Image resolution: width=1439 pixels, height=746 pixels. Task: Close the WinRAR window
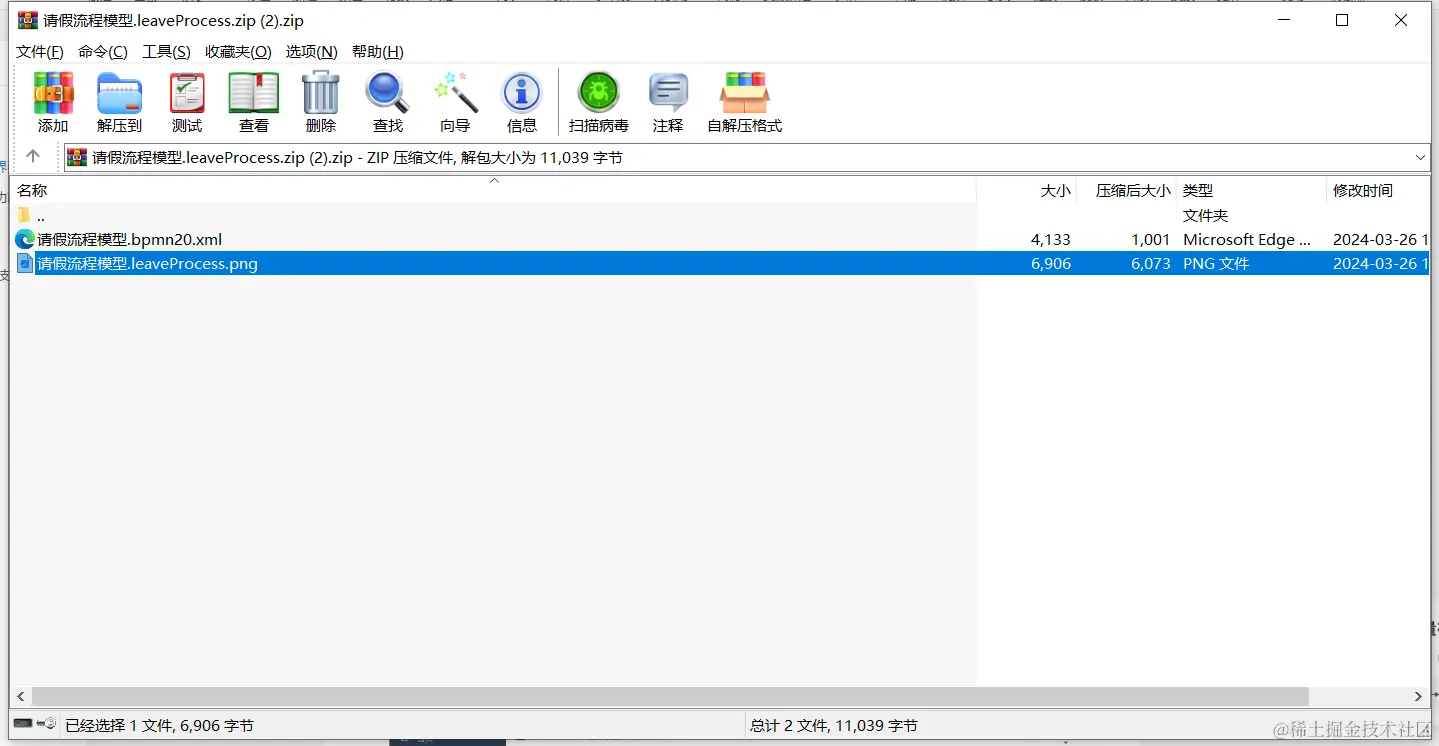tap(1401, 20)
